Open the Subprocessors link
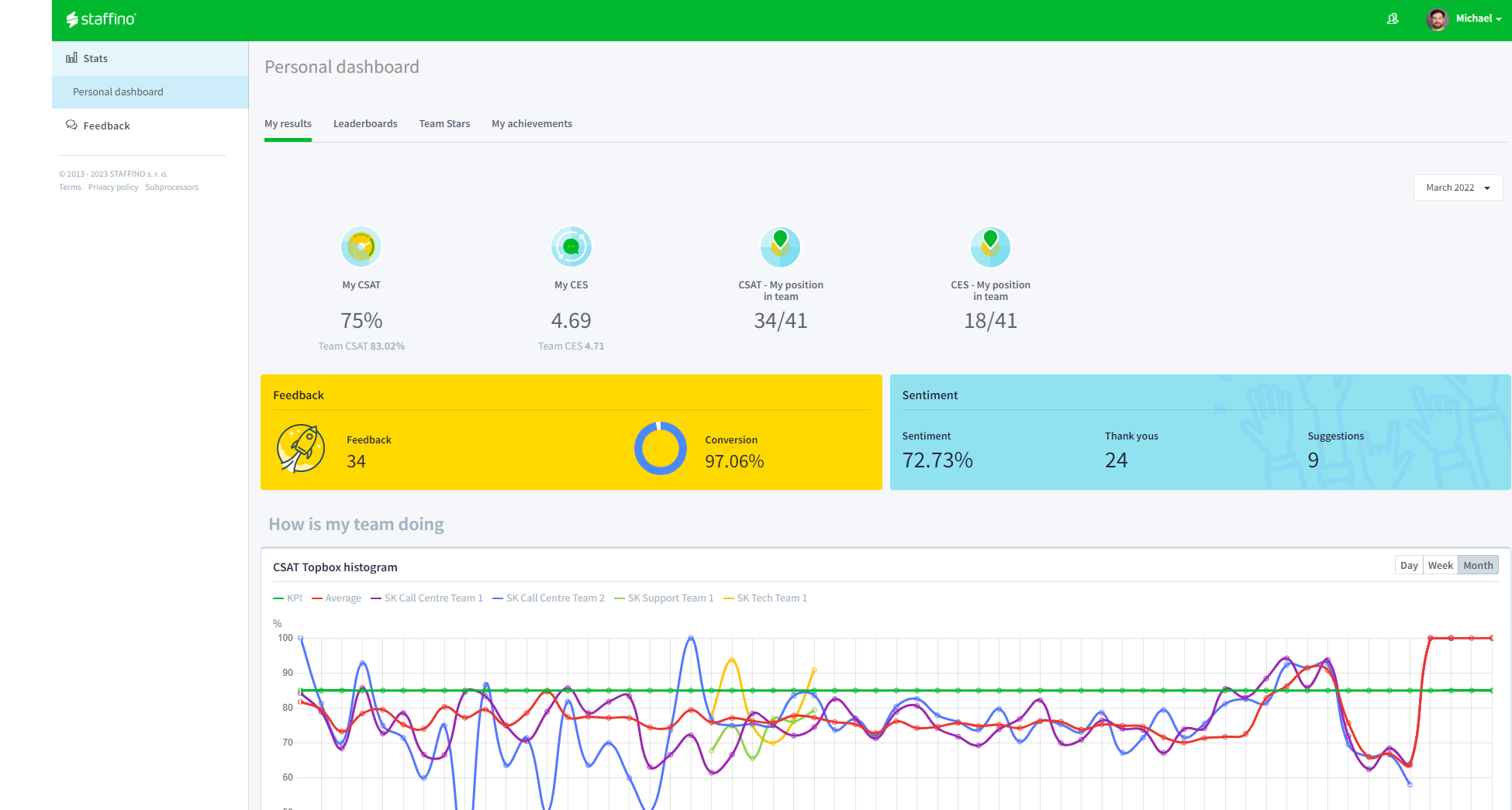 point(171,187)
